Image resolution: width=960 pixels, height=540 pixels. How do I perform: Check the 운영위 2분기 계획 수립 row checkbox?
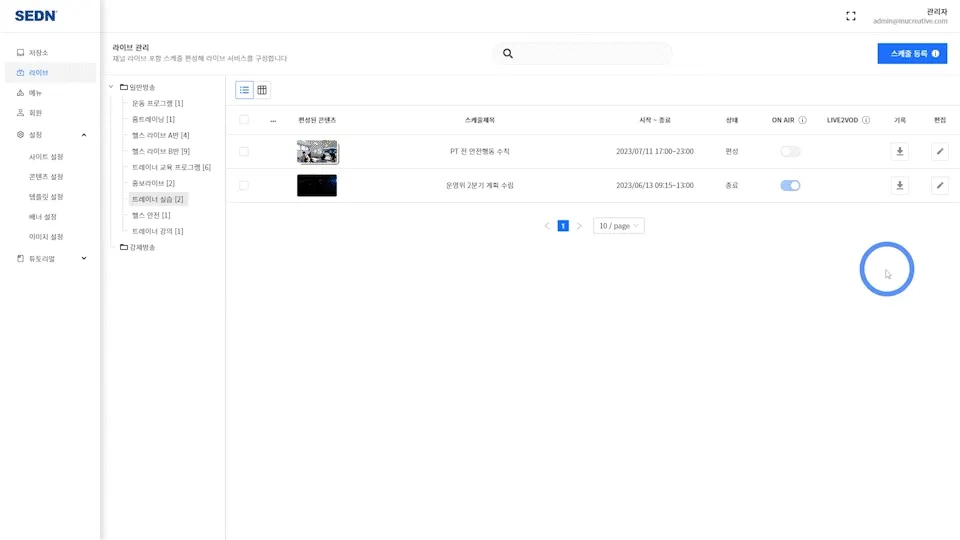pyautogui.click(x=244, y=186)
